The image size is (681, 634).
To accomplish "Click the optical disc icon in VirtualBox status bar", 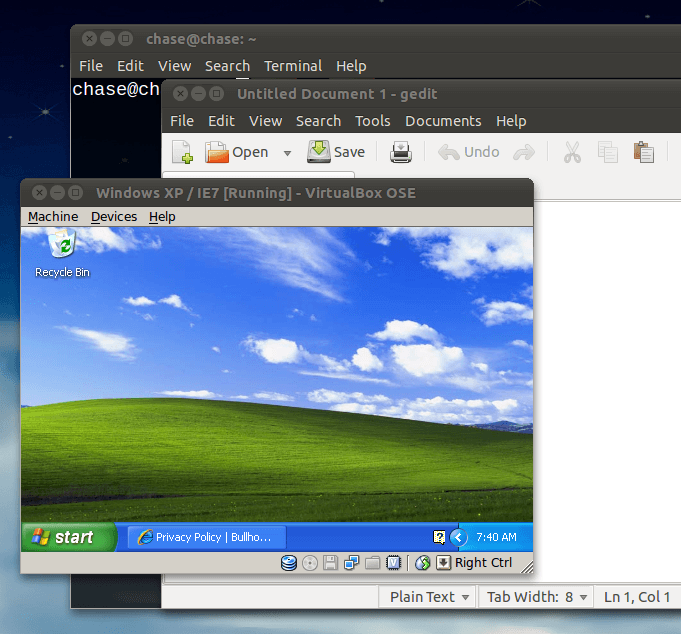I will click(x=310, y=563).
